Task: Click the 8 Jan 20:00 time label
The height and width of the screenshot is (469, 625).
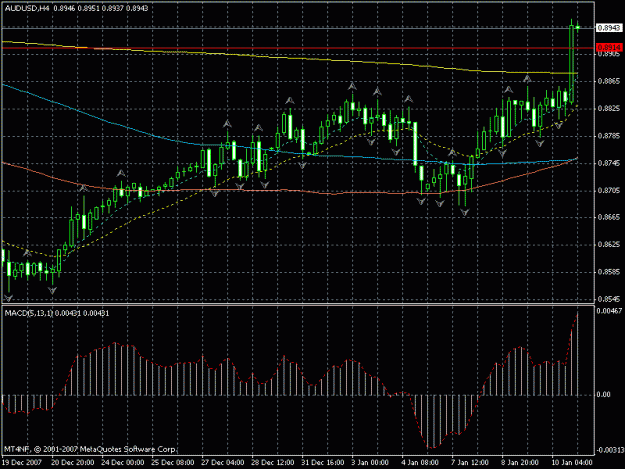Action: tap(520, 463)
